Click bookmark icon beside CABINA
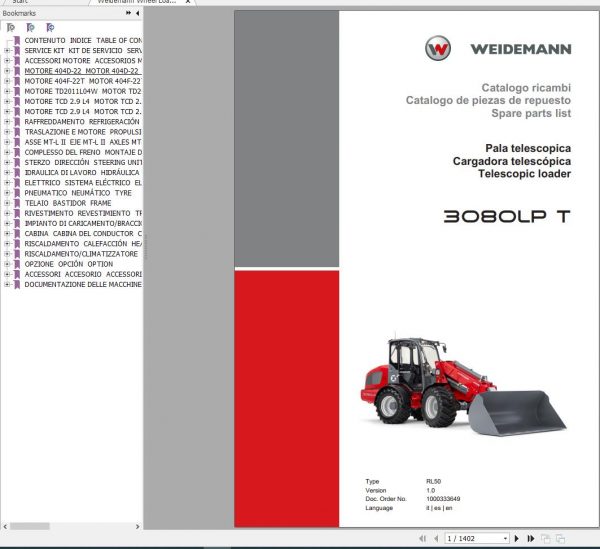The height and width of the screenshot is (549, 600). (x=17, y=233)
